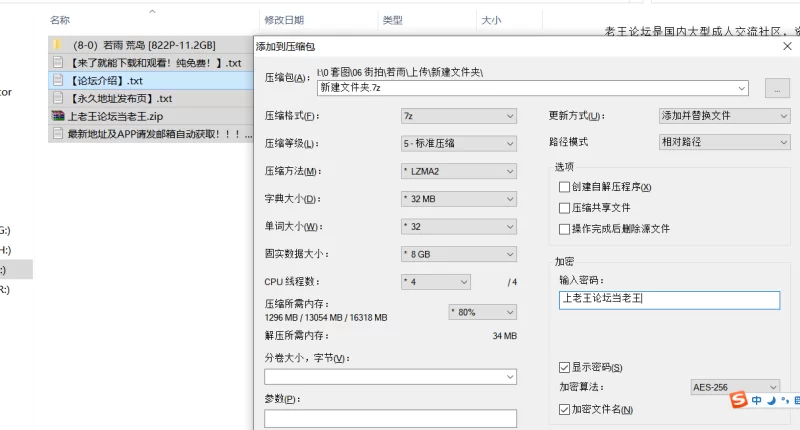Open the AES-256 加密算法 dropdown
Viewport: 800px width, 430px height.
(x=734, y=387)
